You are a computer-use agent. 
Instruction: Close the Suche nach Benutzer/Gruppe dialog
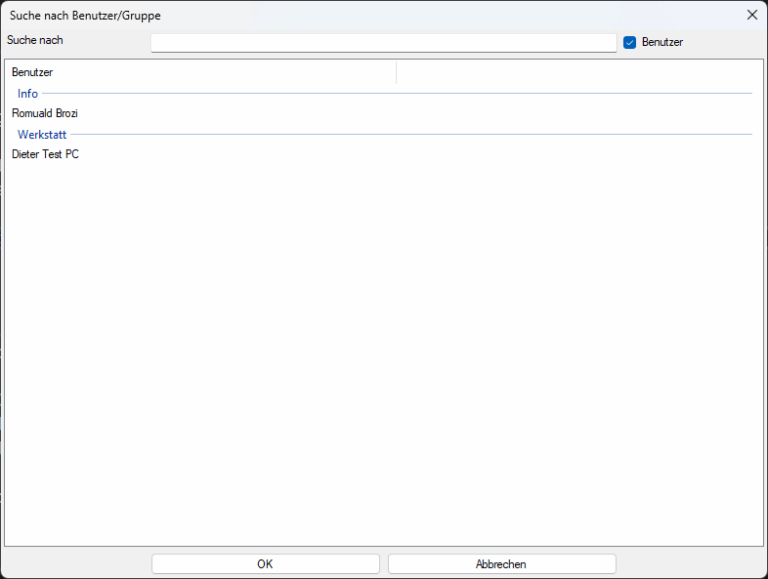752,15
